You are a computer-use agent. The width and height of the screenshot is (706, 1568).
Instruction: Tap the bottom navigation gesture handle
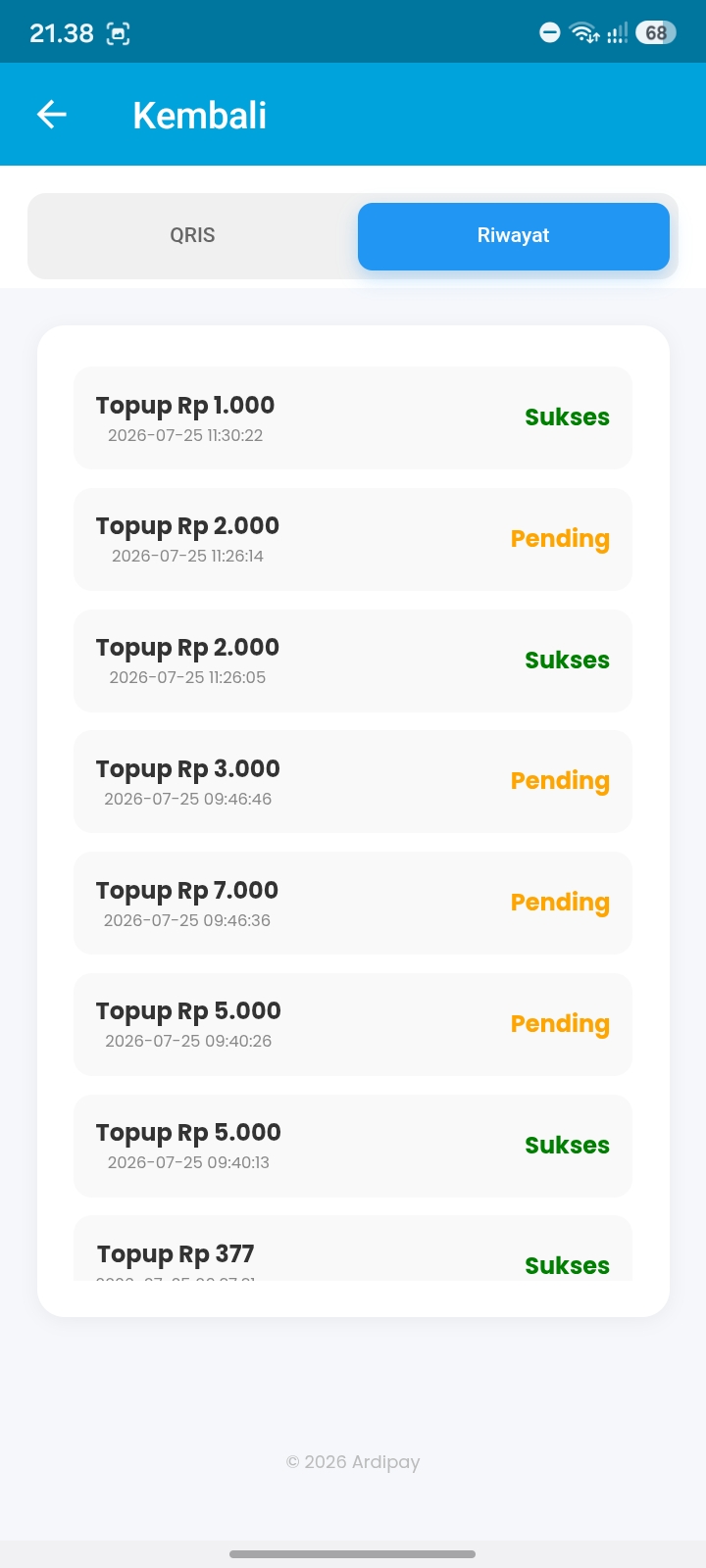click(x=353, y=1554)
